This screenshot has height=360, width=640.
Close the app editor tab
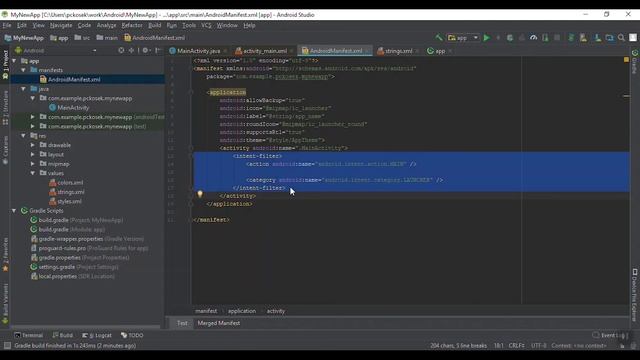(x=450, y=51)
